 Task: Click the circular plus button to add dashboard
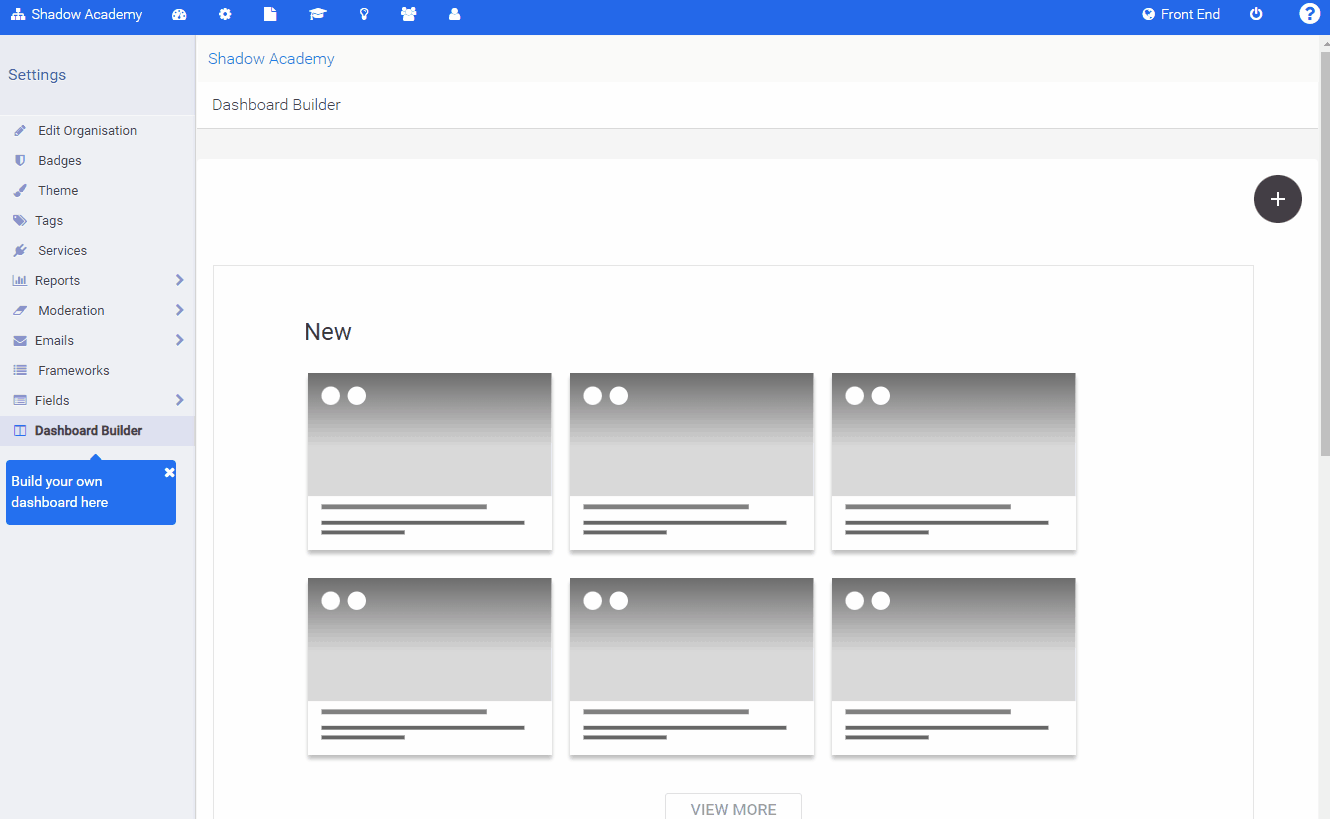(1278, 199)
